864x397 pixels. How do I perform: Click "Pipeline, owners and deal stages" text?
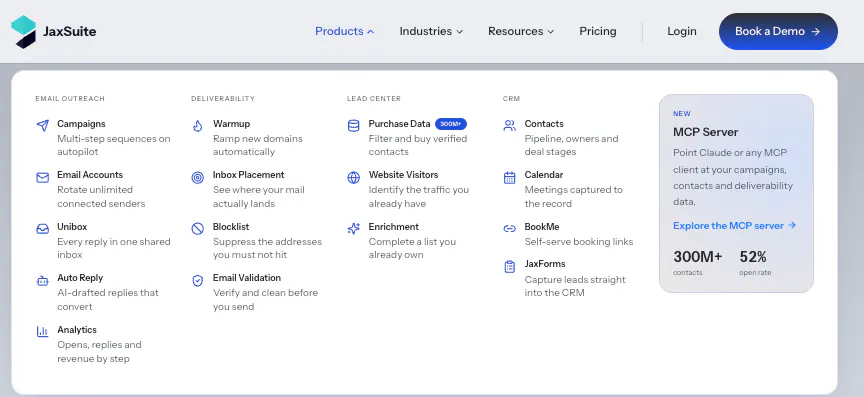571,145
